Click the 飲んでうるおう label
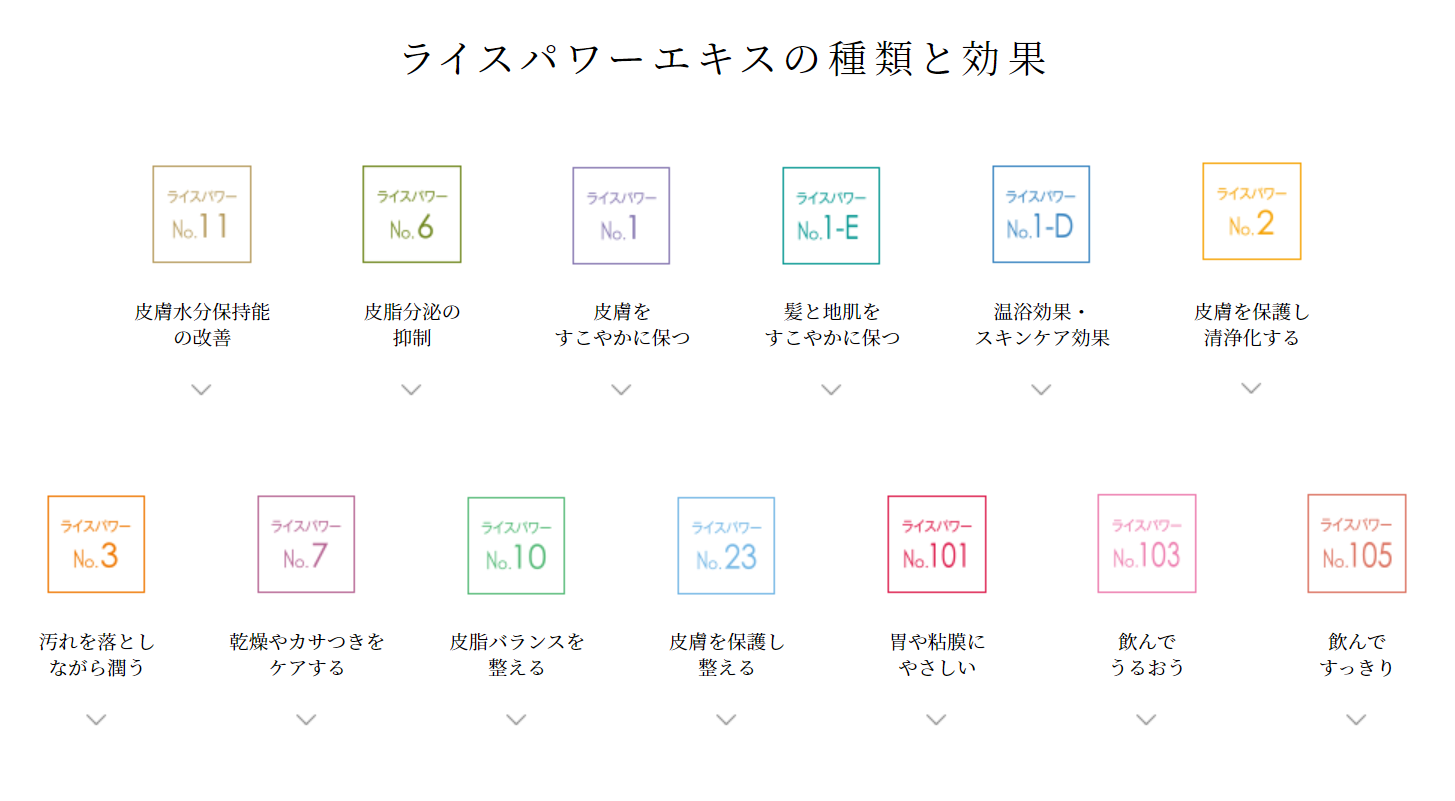Image resolution: width=1455 pixels, height=801 pixels. [1147, 654]
